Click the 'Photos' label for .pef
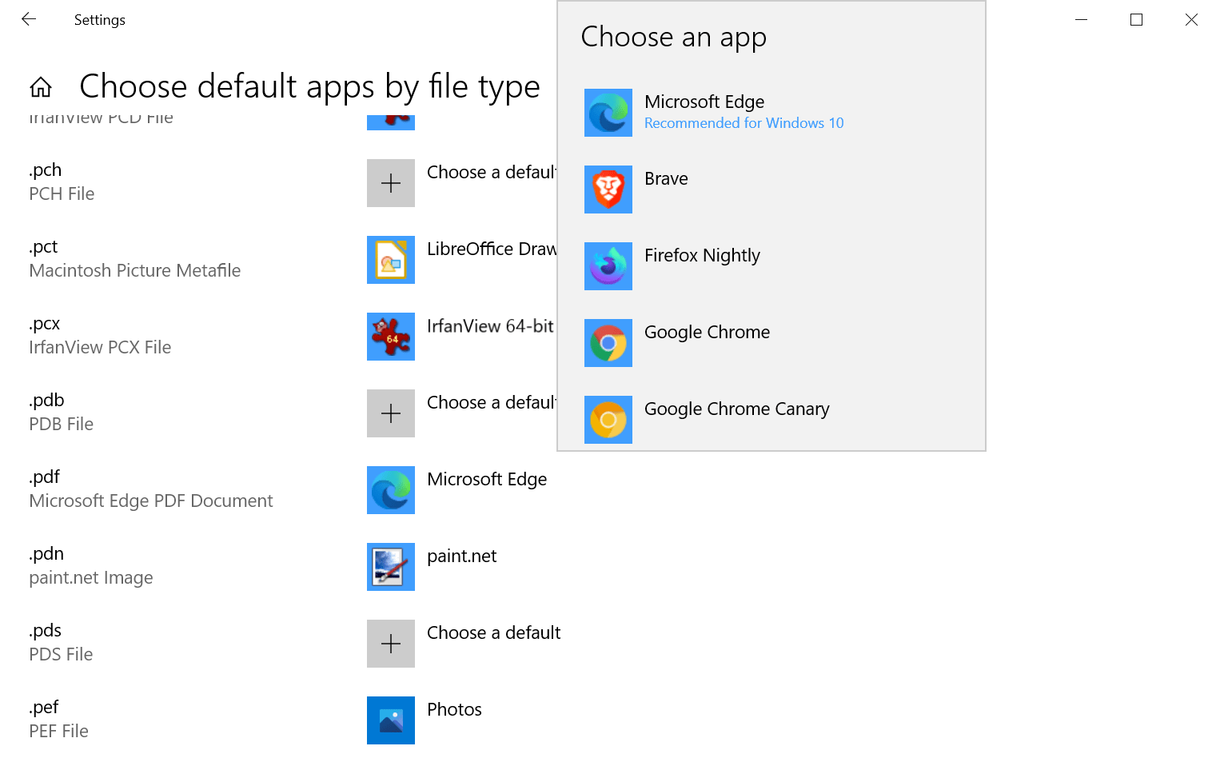This screenshot has height=758, width=1220. (454, 709)
